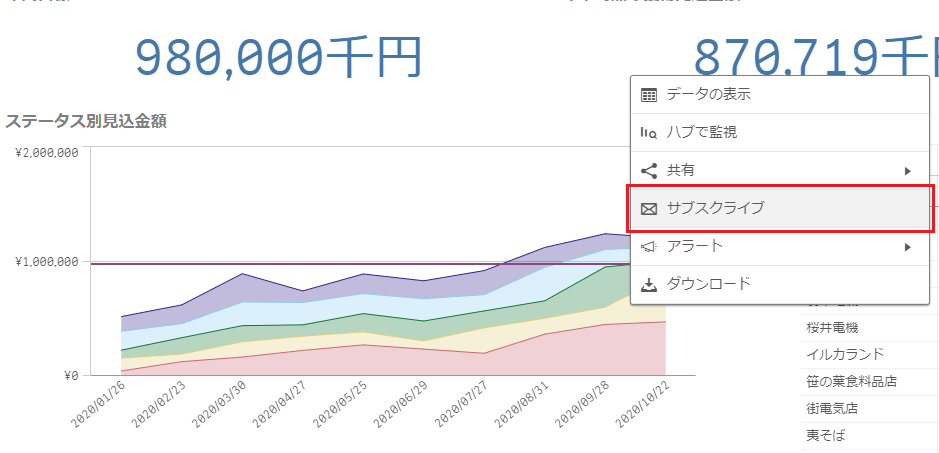Open the アラート menu entry
Screen dimensions: 939x453
[780, 246]
